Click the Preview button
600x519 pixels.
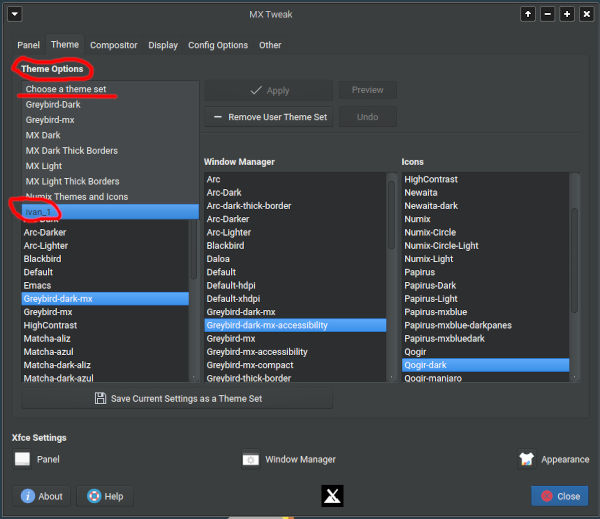367,90
